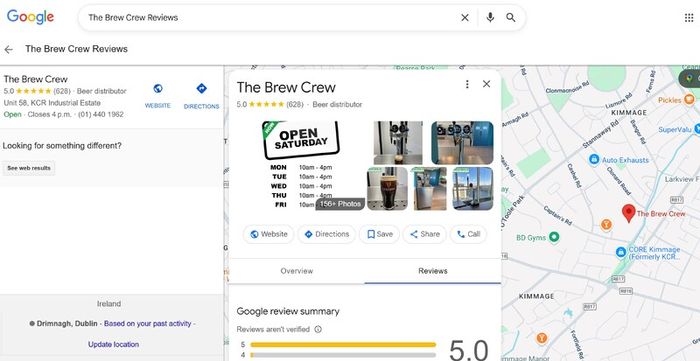The height and width of the screenshot is (361, 700).
Task: Click Unit 58, KCR Industrial Estate address
Action: click(52, 103)
